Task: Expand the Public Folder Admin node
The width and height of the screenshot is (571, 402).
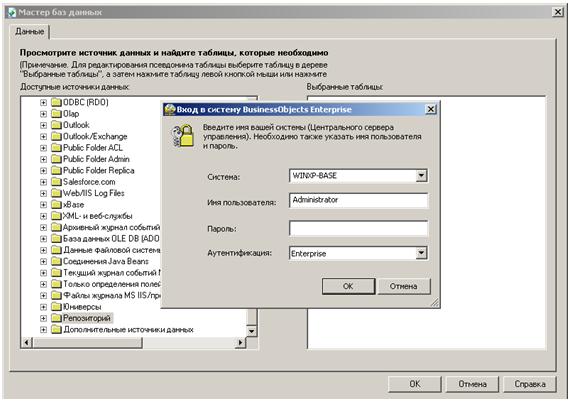Action: tap(43, 159)
